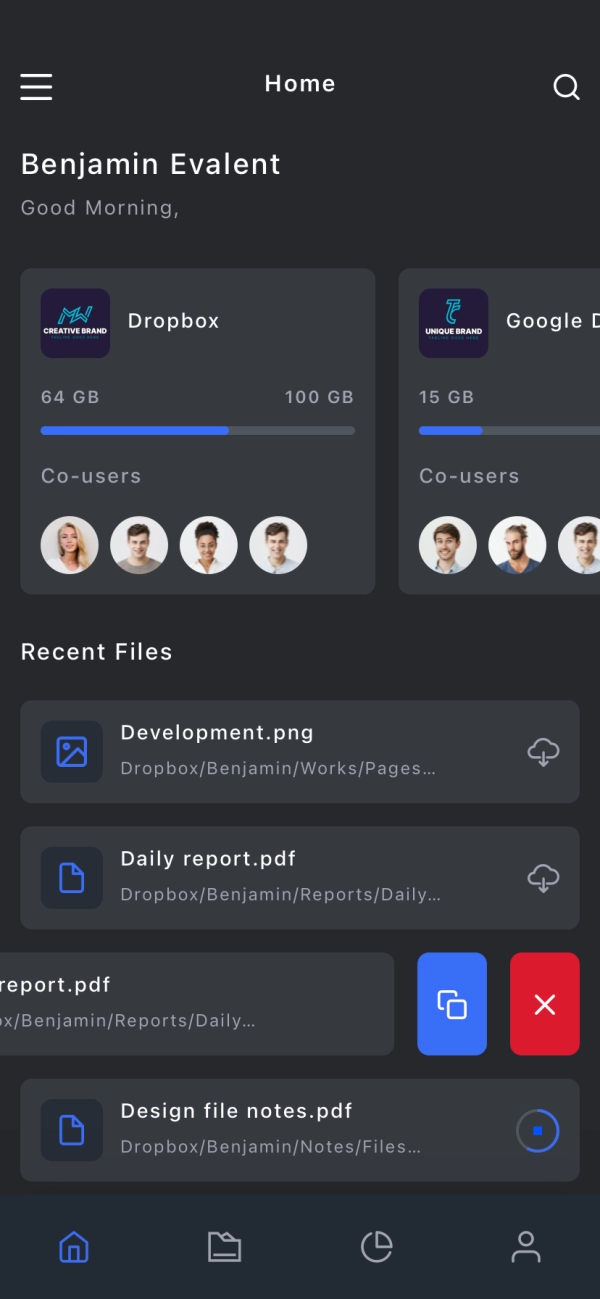Screen dimensions: 600x1299
Task: Click the Dropbox storage progress bar
Action: (198, 430)
